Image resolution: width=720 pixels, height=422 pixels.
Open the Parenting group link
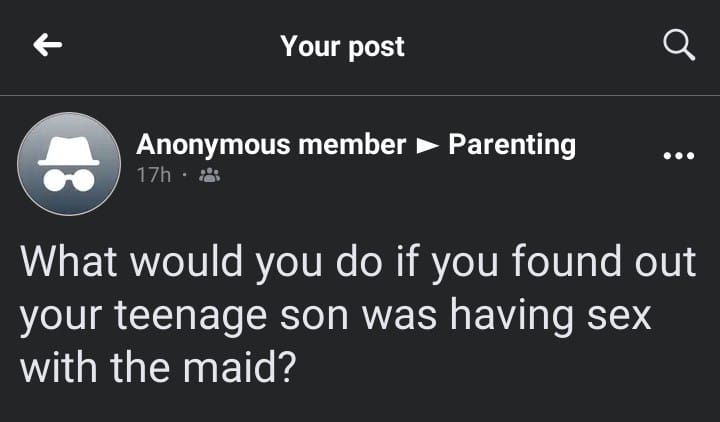(511, 145)
